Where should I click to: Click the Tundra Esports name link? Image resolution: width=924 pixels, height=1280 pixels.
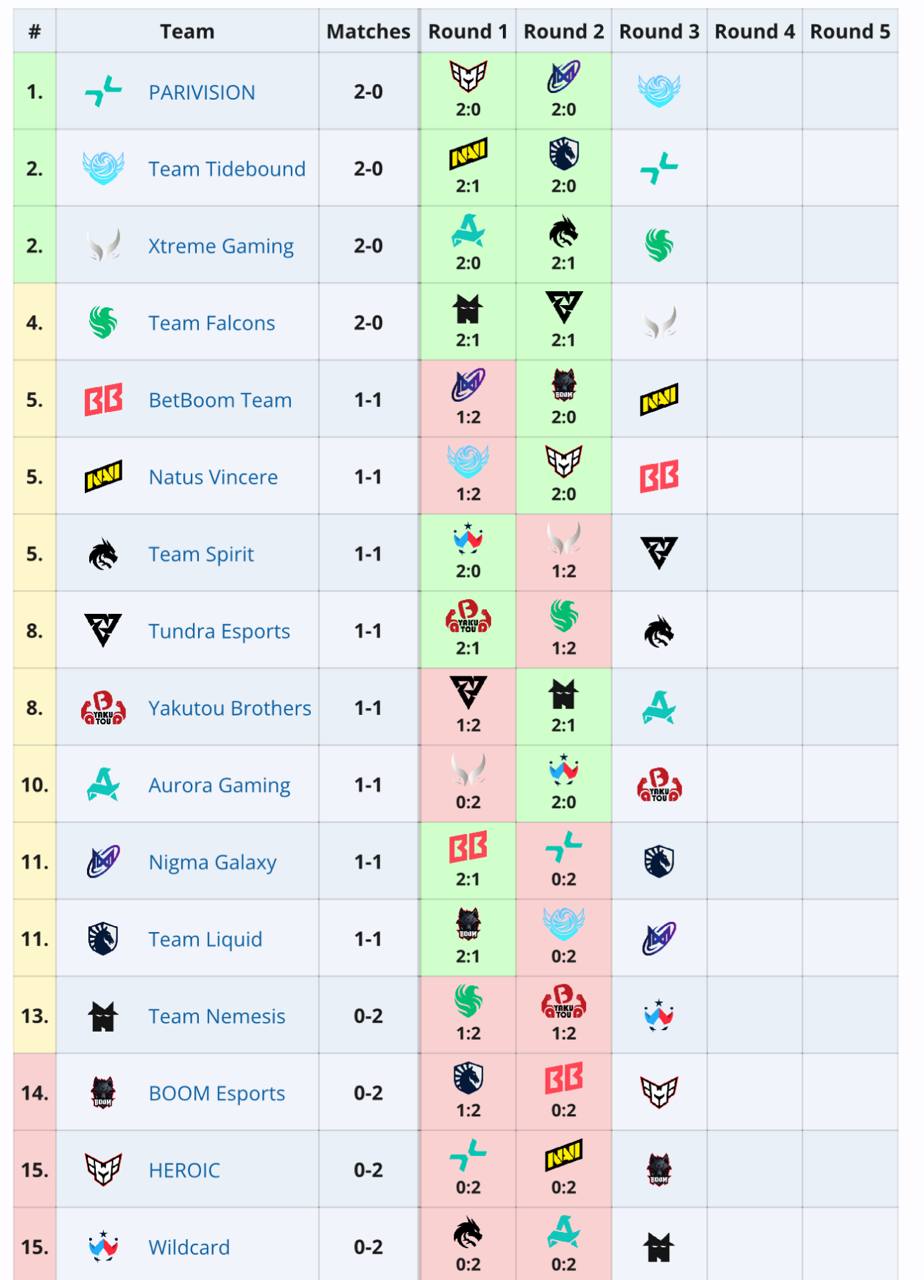tap(219, 631)
